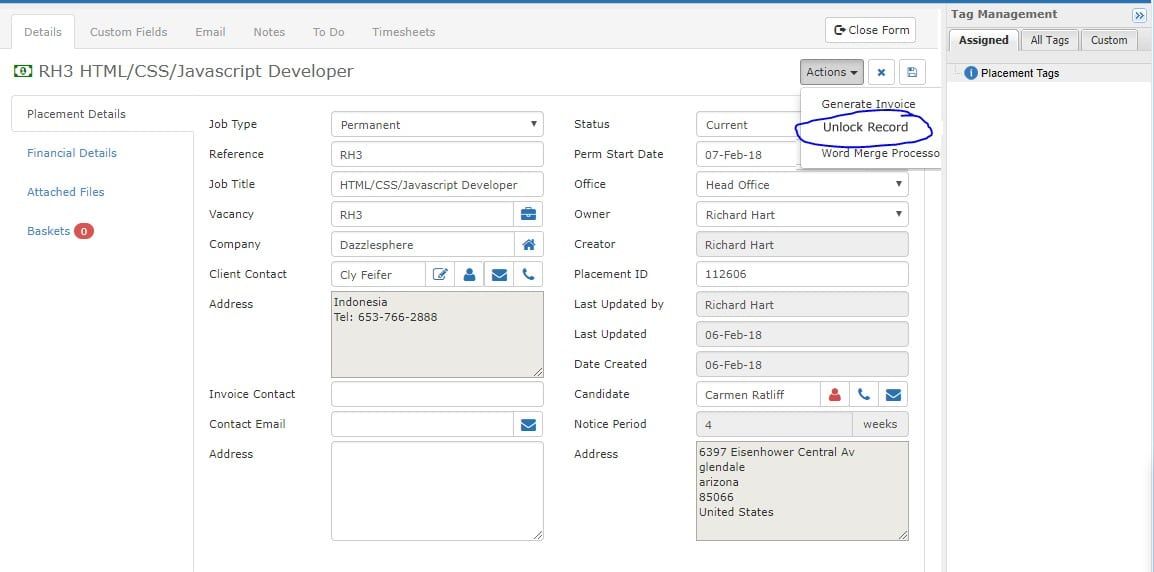Switch to the All Tags tab
This screenshot has height=572, width=1154.
[x=1049, y=40]
